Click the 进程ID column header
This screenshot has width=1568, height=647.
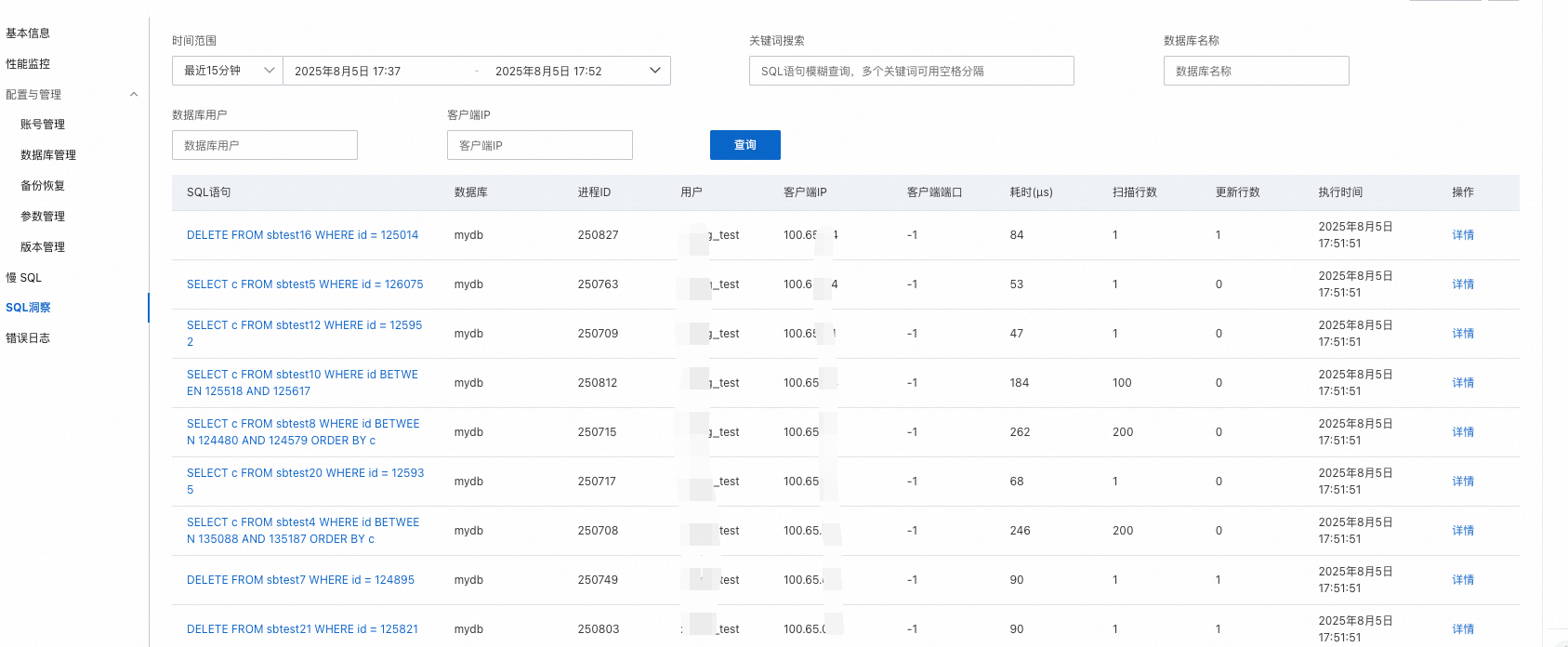[594, 192]
